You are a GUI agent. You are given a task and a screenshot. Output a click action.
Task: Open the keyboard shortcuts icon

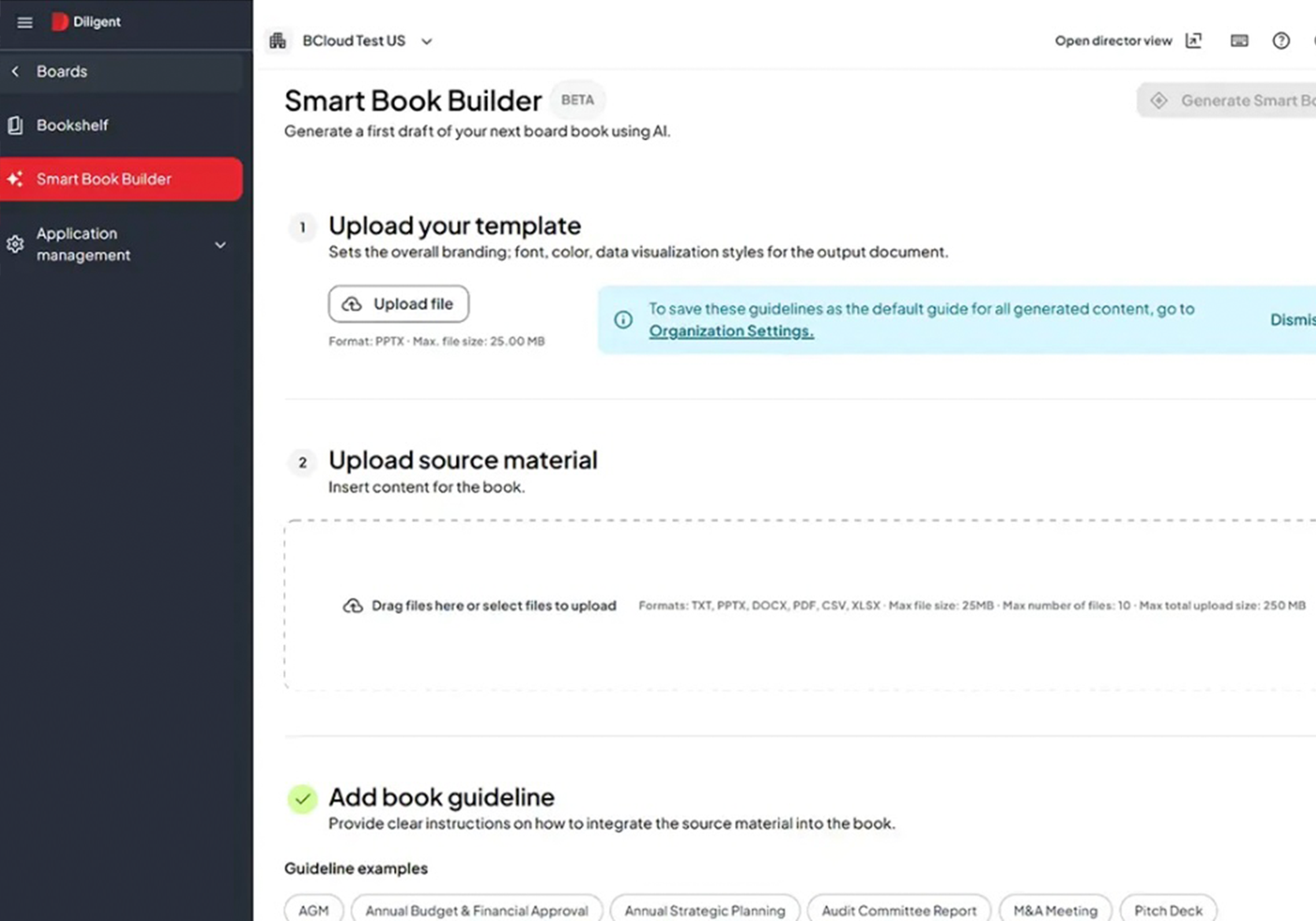coord(1238,40)
